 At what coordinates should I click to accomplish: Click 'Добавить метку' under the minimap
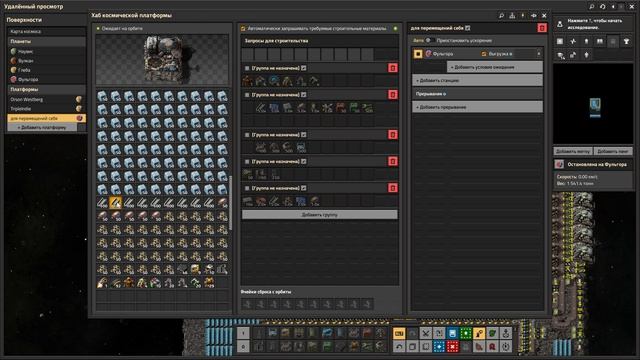[573, 151]
